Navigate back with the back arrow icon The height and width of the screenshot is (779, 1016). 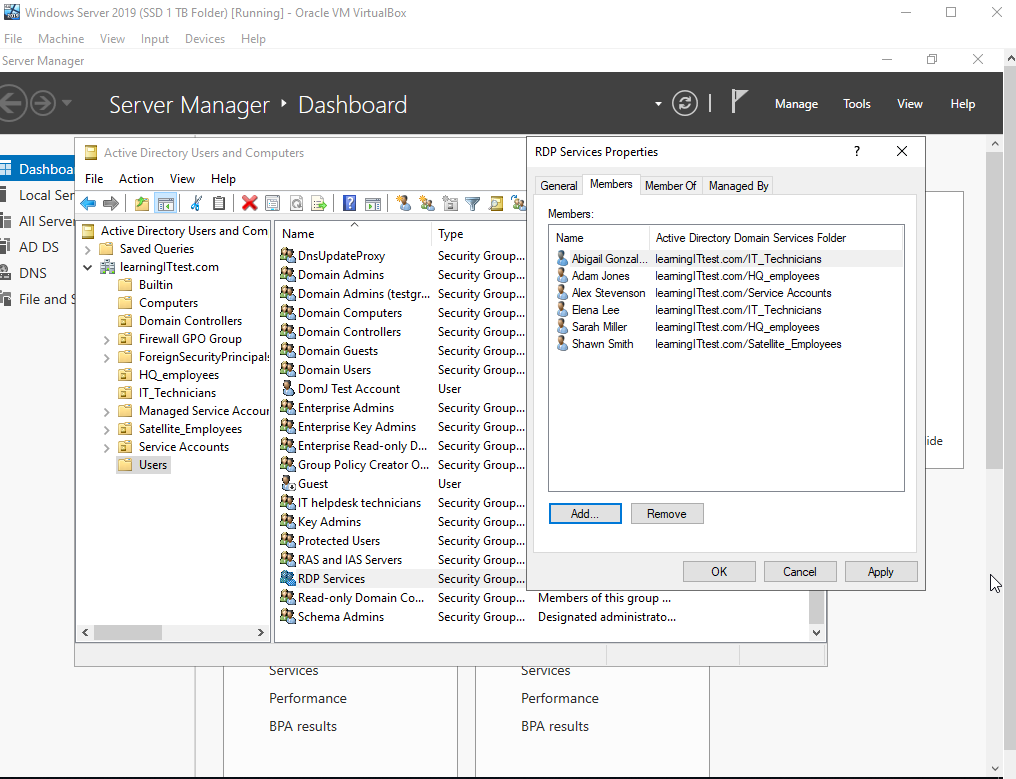(88, 203)
